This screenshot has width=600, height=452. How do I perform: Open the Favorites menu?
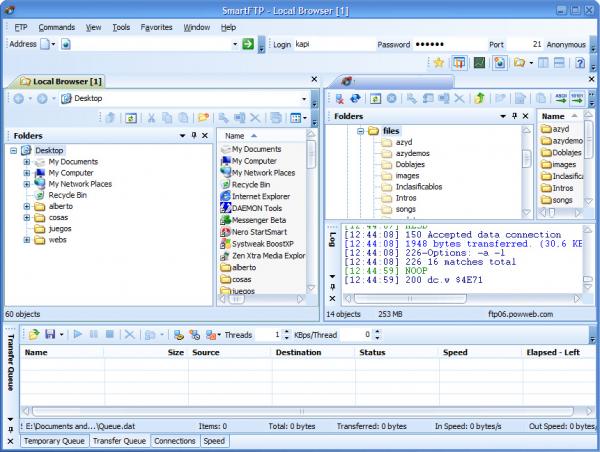pyautogui.click(x=157, y=28)
